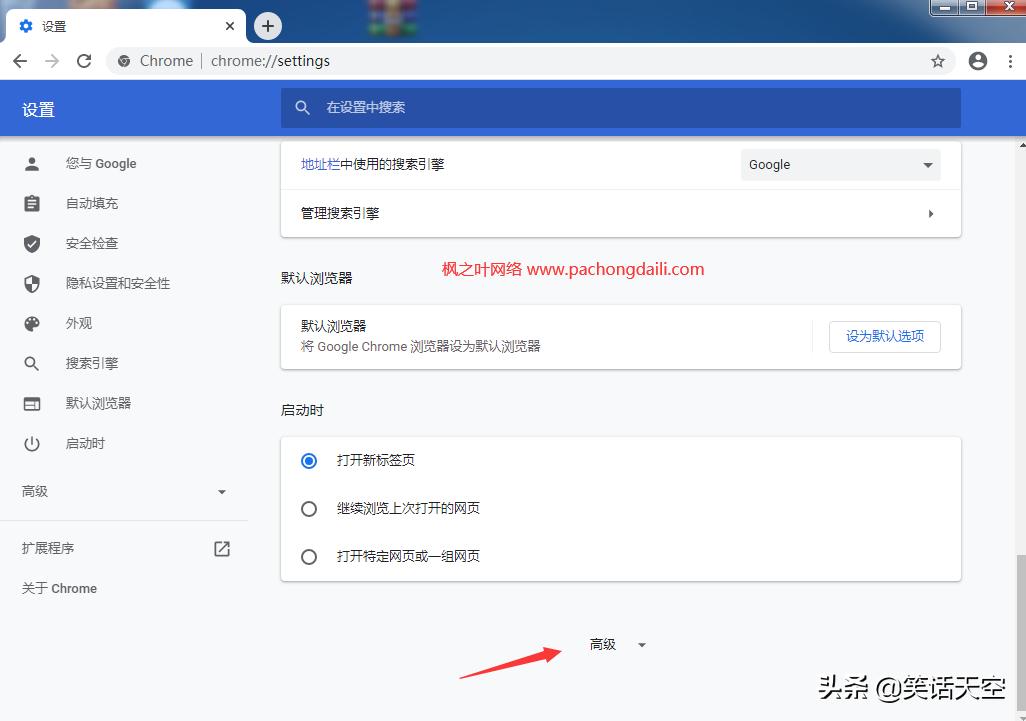This screenshot has width=1026, height=721.
Task: Select 打开新标签页 startup option
Action: 309,460
